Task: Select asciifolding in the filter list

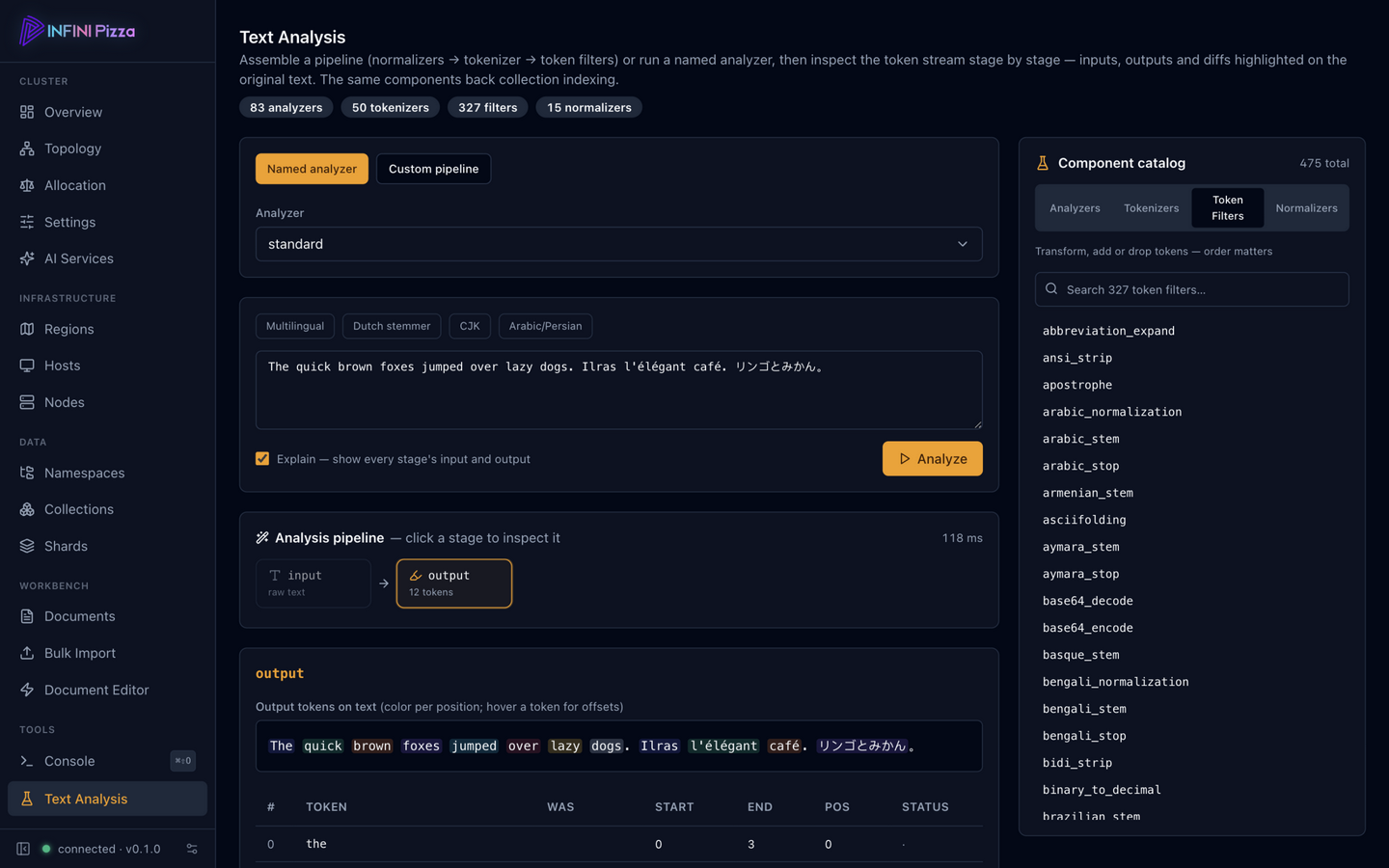Action: click(1084, 520)
